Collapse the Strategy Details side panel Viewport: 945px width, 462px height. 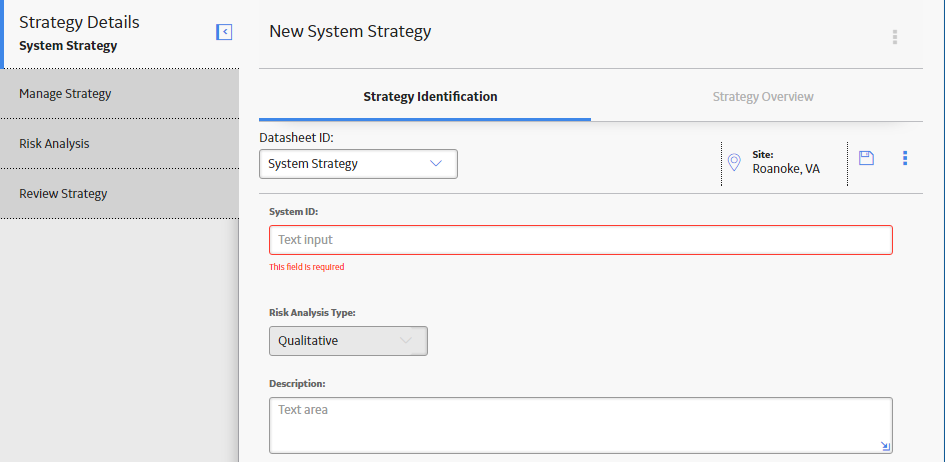pyautogui.click(x=224, y=32)
